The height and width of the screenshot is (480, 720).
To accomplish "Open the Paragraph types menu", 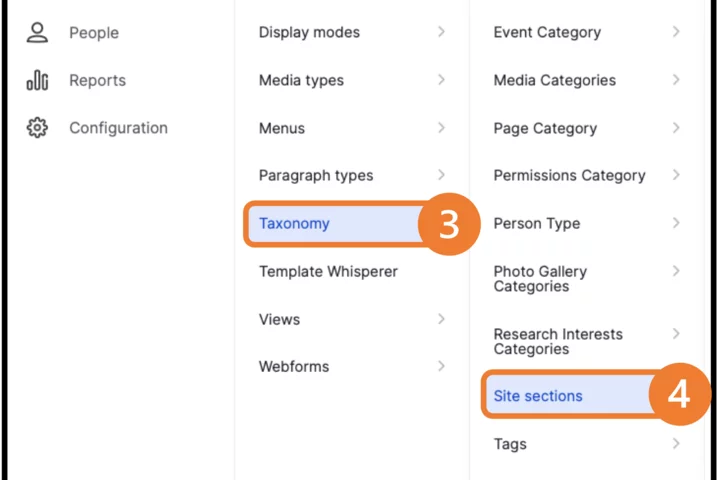I will pyautogui.click(x=316, y=175).
